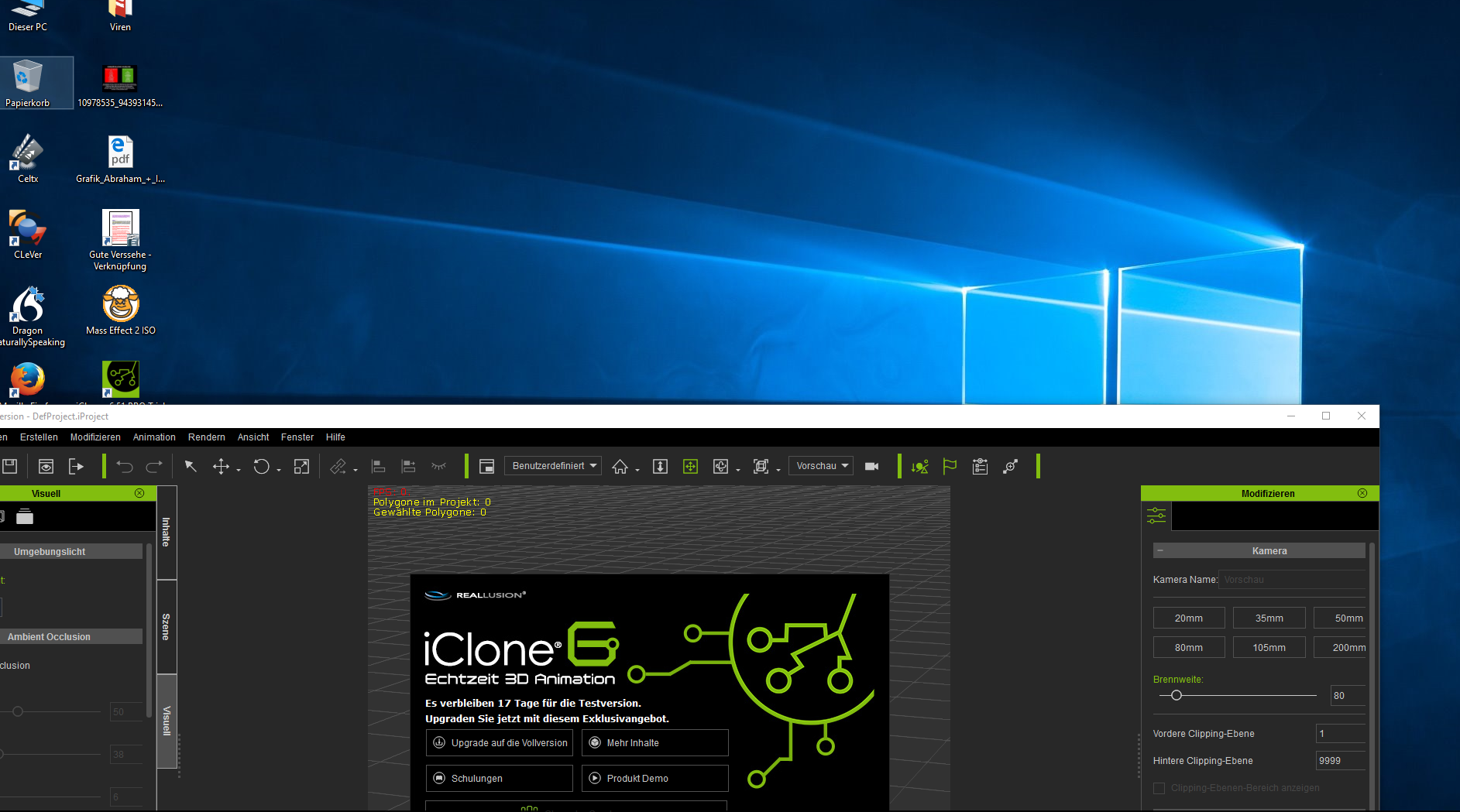Open the Modifizieren menu
The height and width of the screenshot is (812, 1460).
pos(95,437)
